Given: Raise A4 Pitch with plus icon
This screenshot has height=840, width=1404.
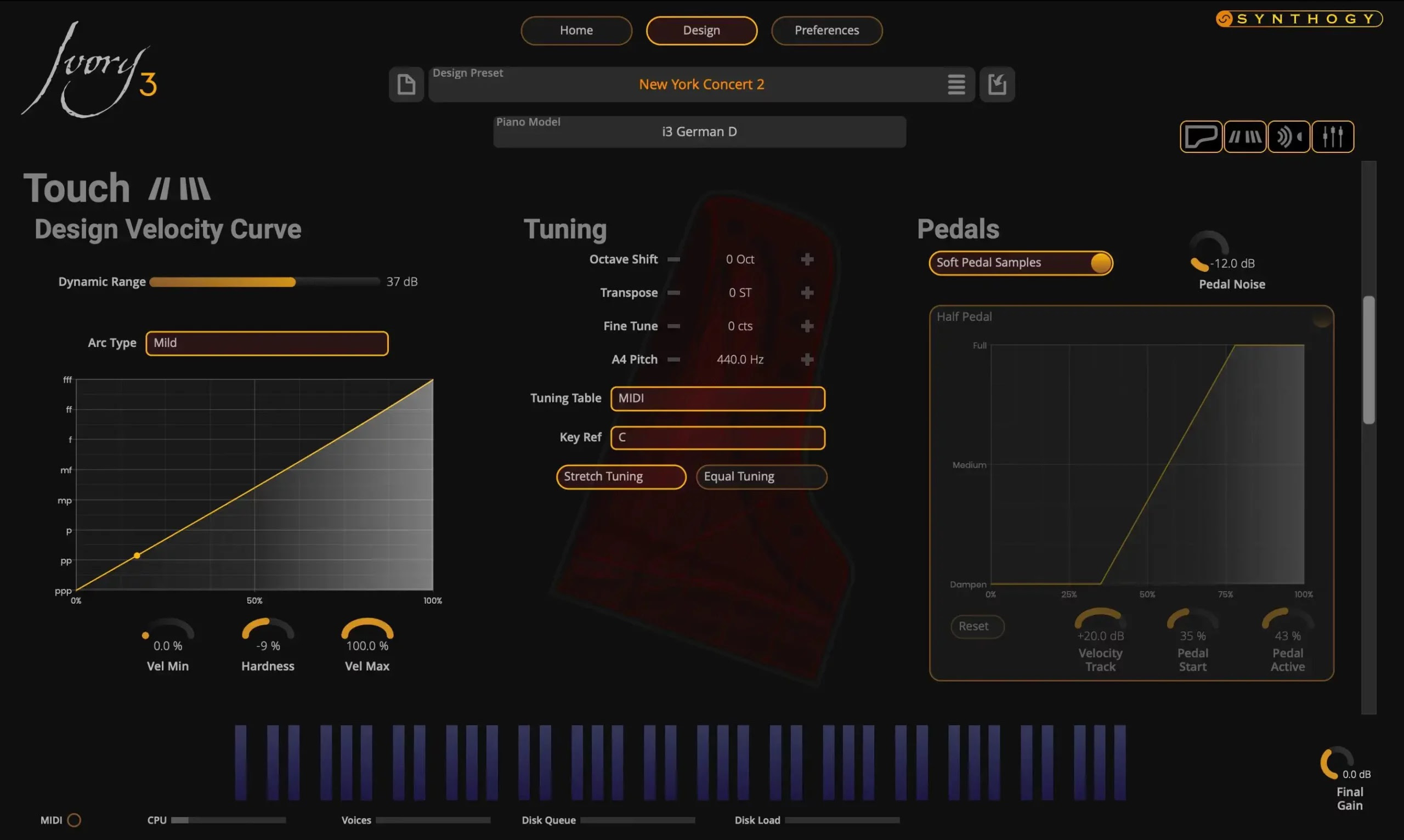Looking at the screenshot, I should (x=807, y=360).
